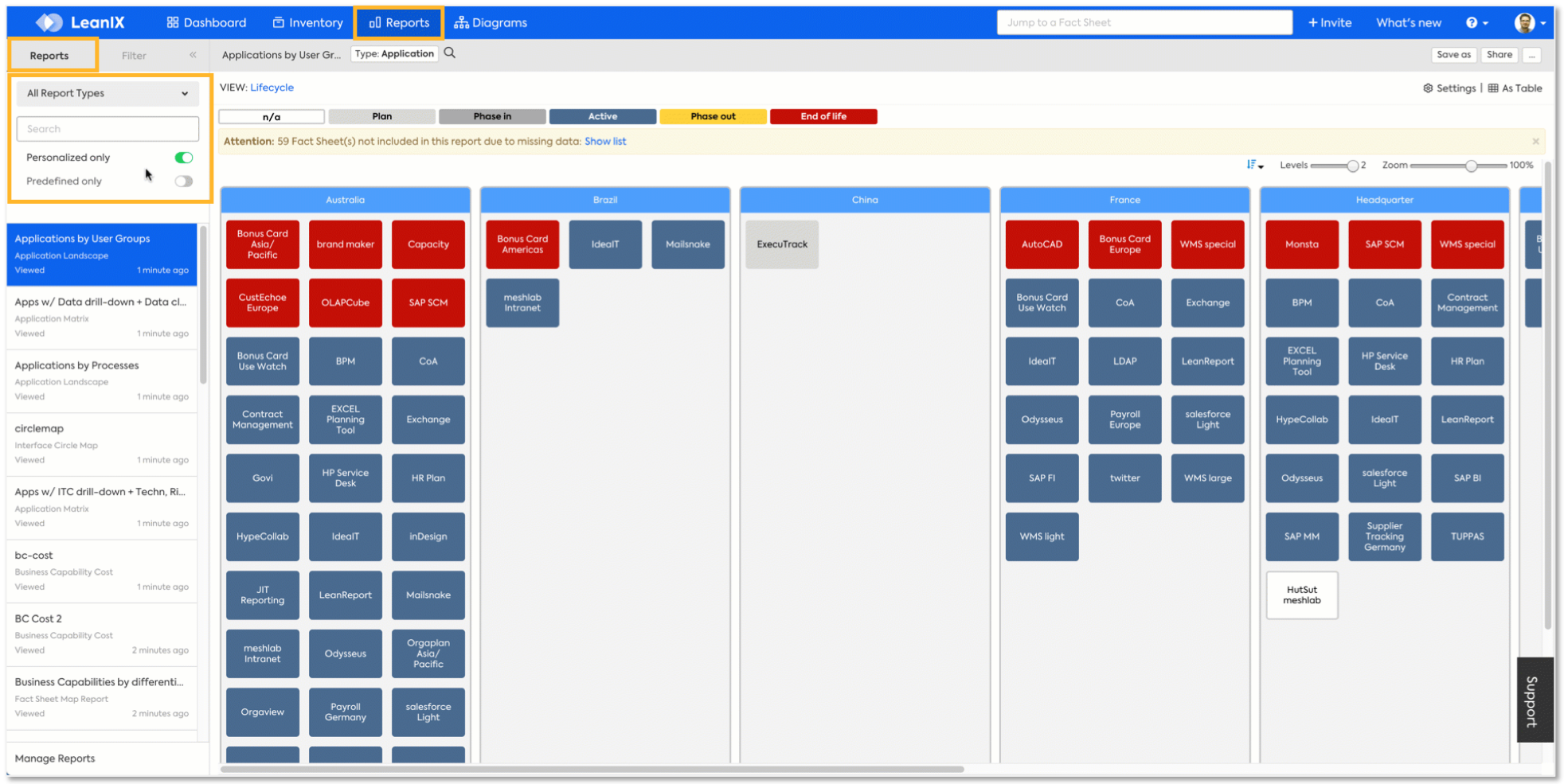Open Apps w/ ITC drill-down report
This screenshot has height=784, width=1564.
coord(102,507)
